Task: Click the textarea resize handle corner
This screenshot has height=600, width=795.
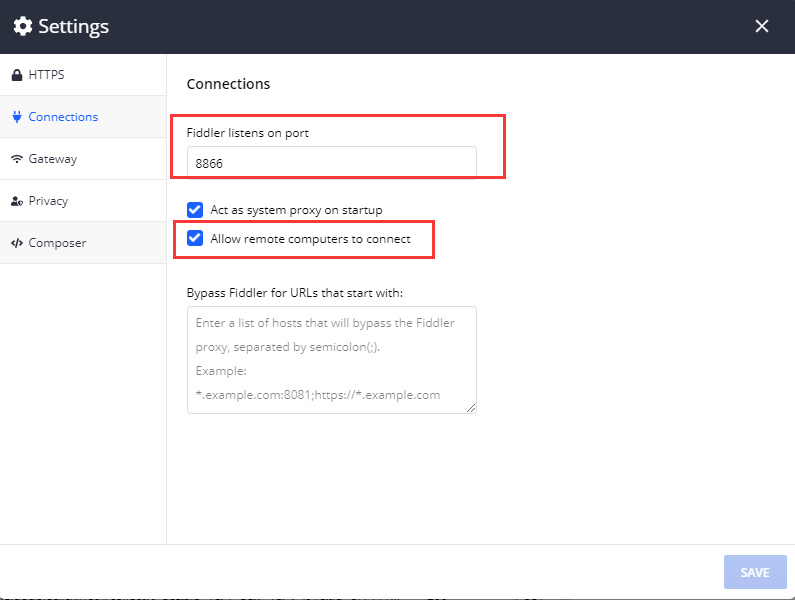Action: pos(472,409)
